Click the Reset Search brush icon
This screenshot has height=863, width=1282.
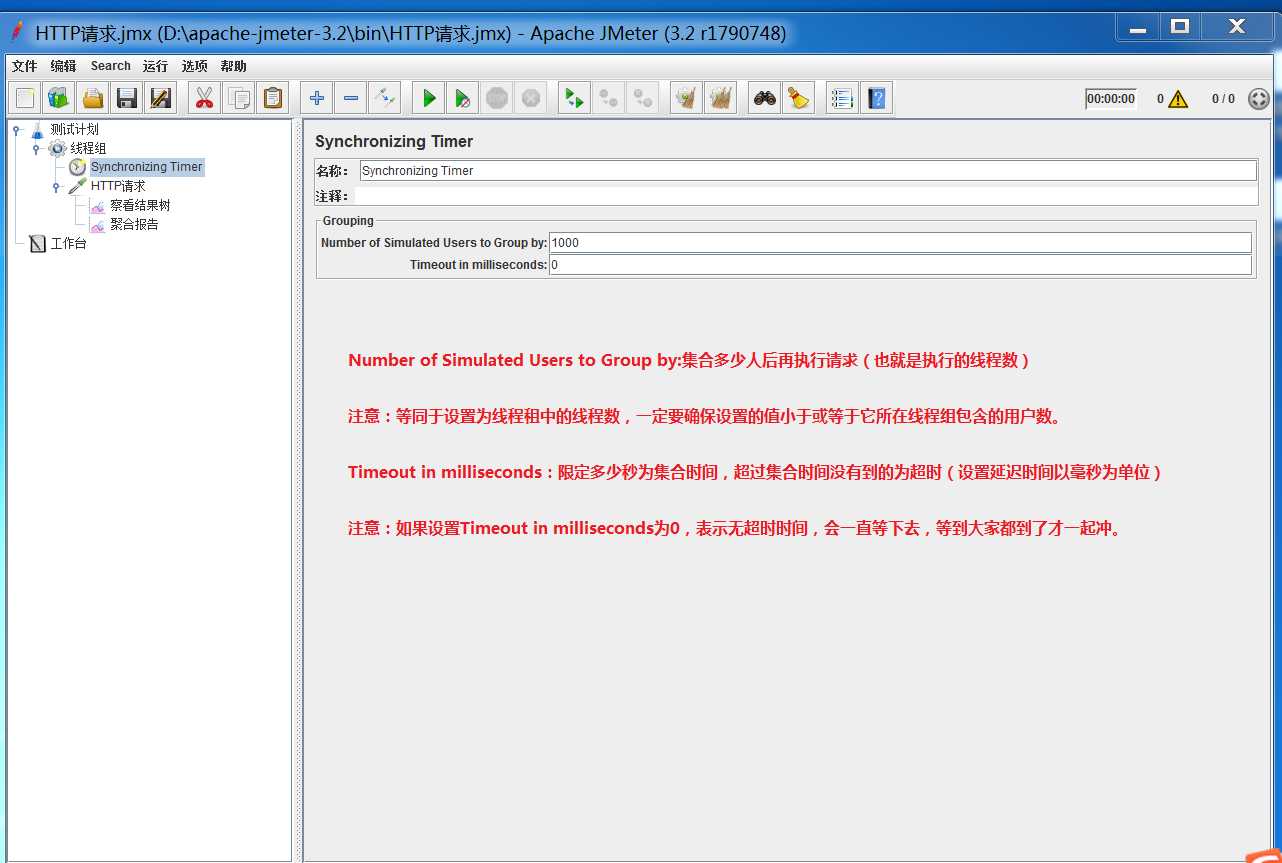coord(798,98)
